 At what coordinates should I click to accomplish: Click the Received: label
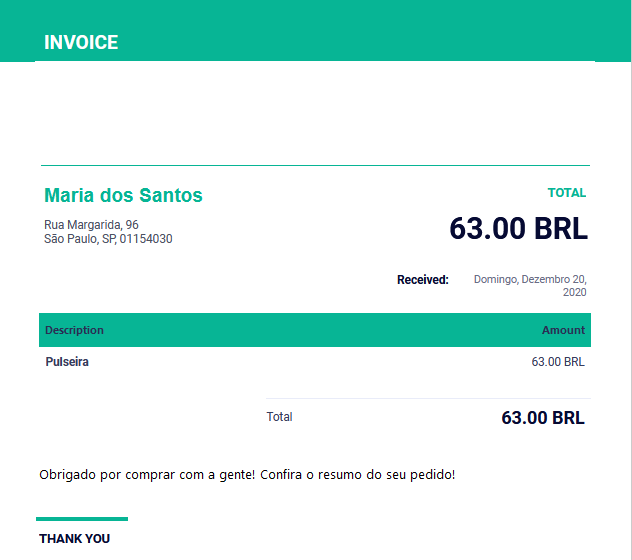pos(422,280)
